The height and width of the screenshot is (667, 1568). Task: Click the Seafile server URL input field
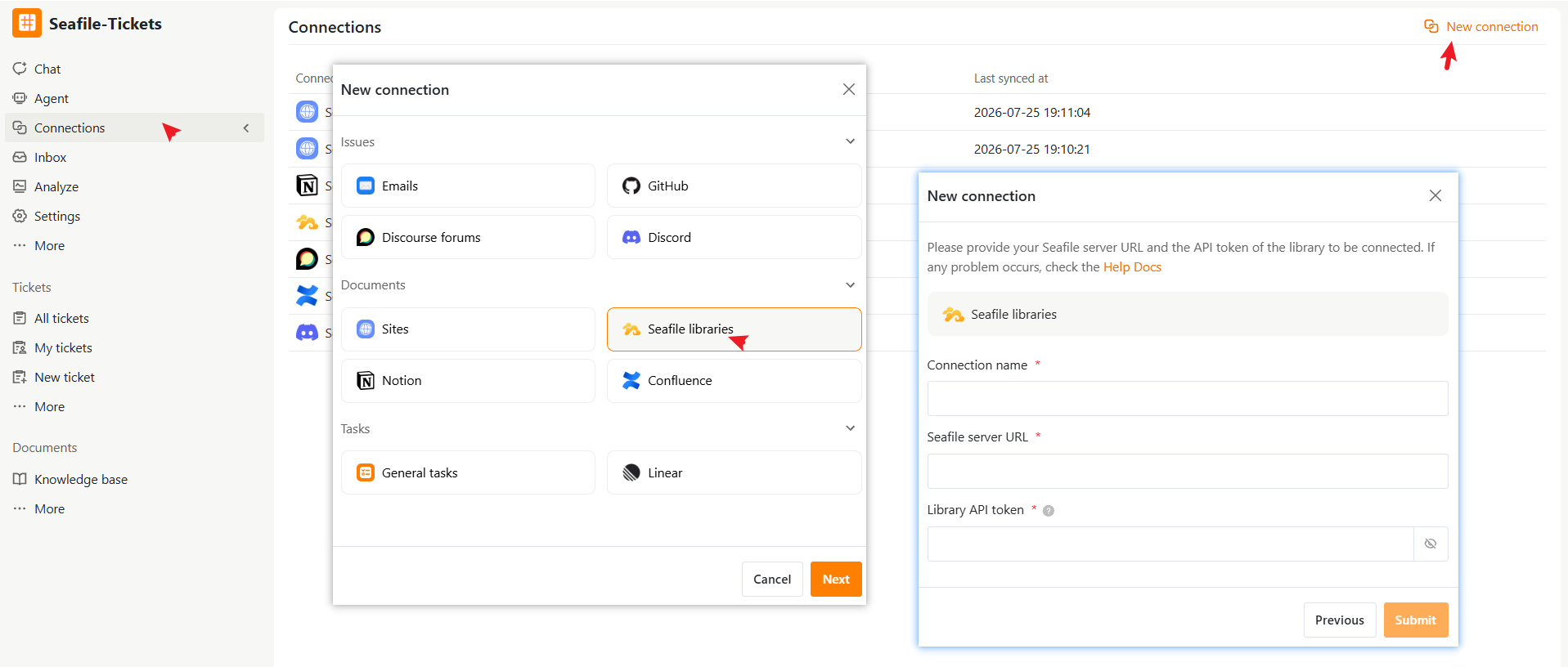tap(1188, 471)
